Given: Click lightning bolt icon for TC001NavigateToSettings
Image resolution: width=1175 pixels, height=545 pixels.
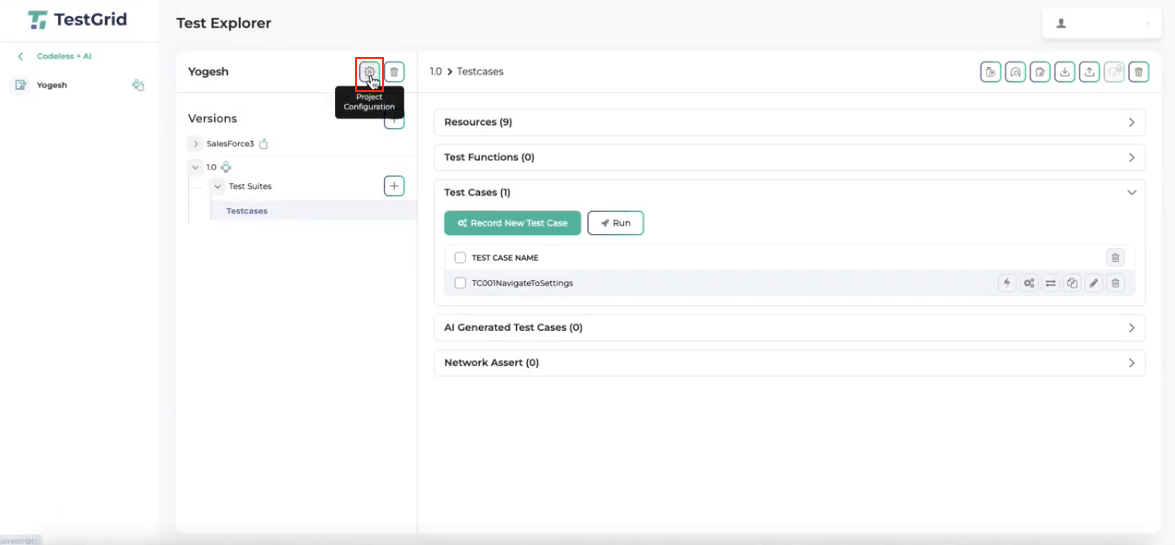Looking at the screenshot, I should 1007,283.
